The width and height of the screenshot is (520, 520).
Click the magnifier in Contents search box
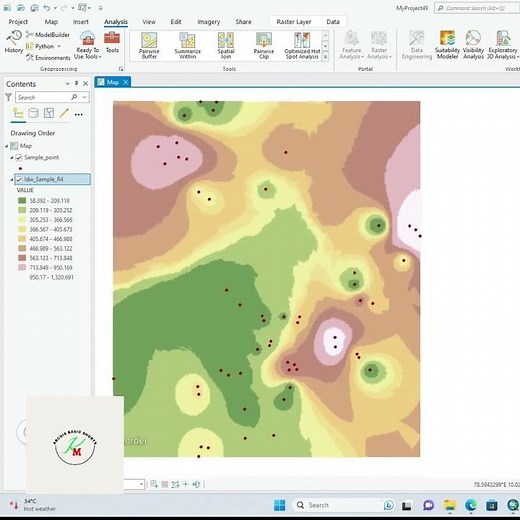coord(74,97)
